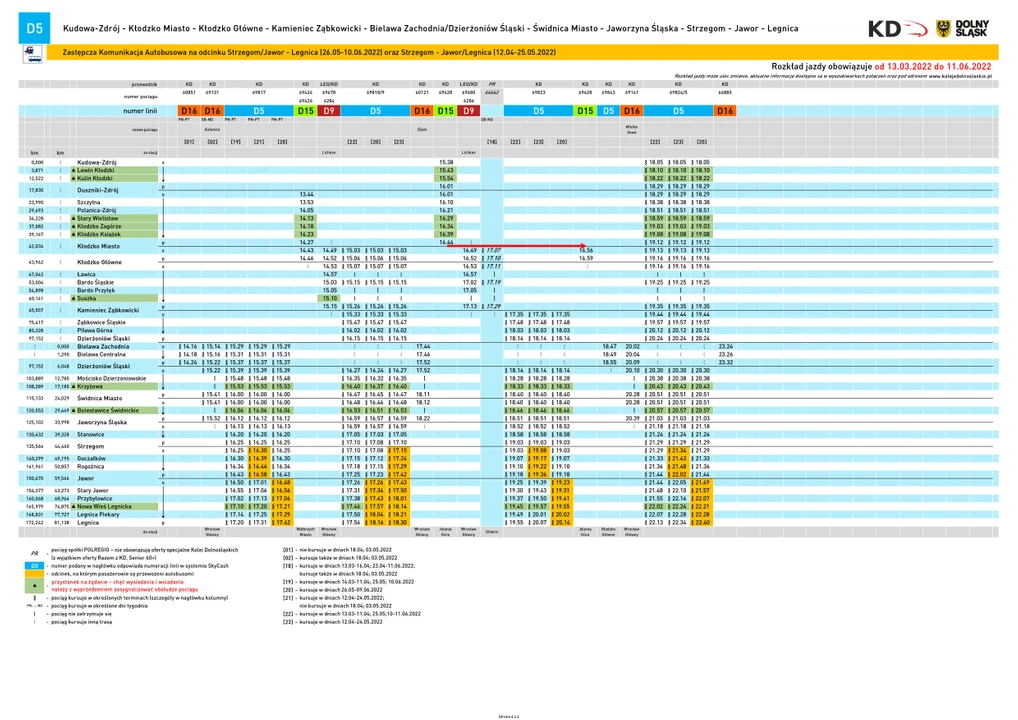This screenshot has height=720, width=1018.
Task: Click the request-stop triangle beside Krzyżowa
Action: click(x=73, y=386)
